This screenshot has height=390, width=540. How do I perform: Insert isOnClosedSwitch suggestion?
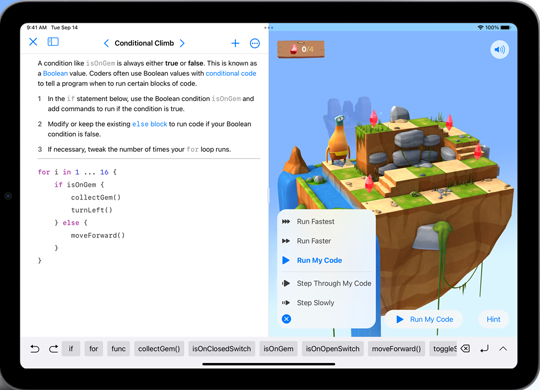pyautogui.click(x=222, y=349)
